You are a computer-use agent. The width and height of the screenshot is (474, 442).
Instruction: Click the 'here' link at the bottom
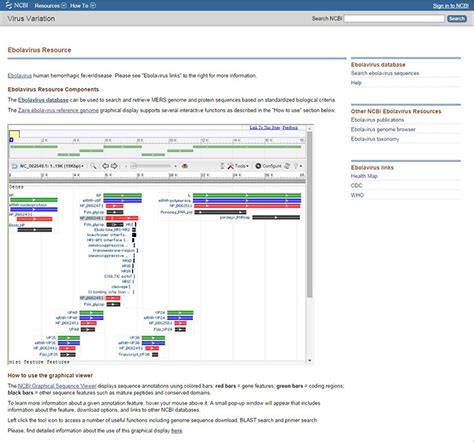[177, 431]
